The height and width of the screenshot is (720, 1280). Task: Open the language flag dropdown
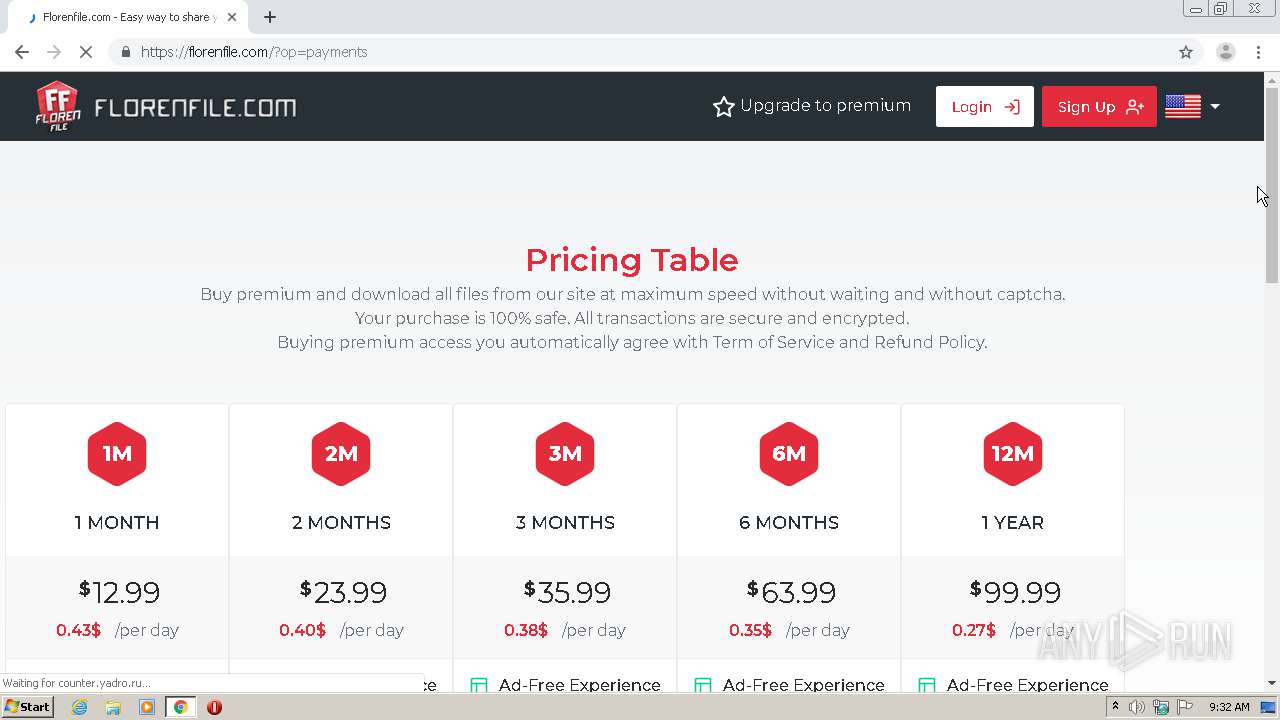pyautogui.click(x=1193, y=106)
